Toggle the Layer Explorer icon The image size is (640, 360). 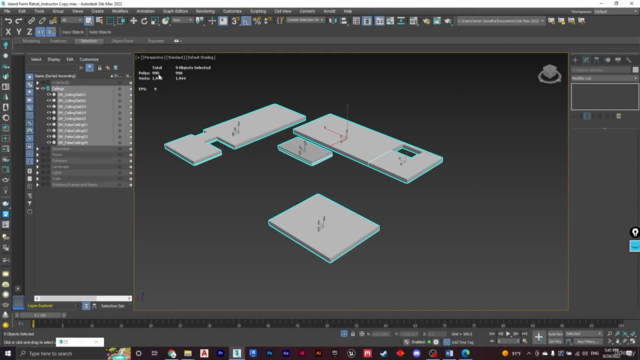coord(367,21)
